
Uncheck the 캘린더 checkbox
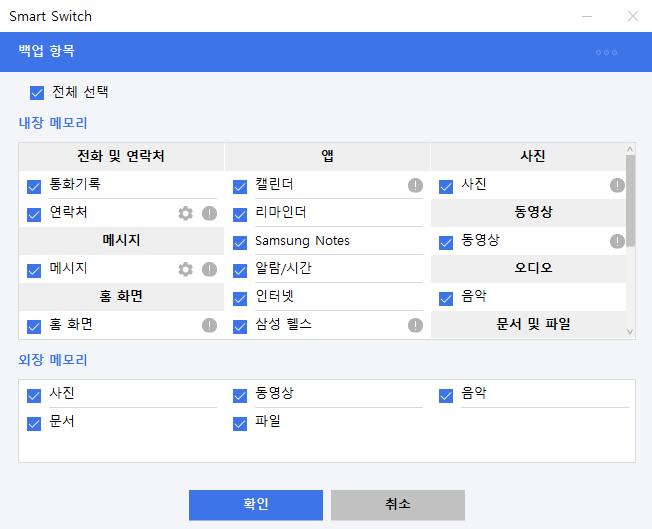tap(240, 187)
